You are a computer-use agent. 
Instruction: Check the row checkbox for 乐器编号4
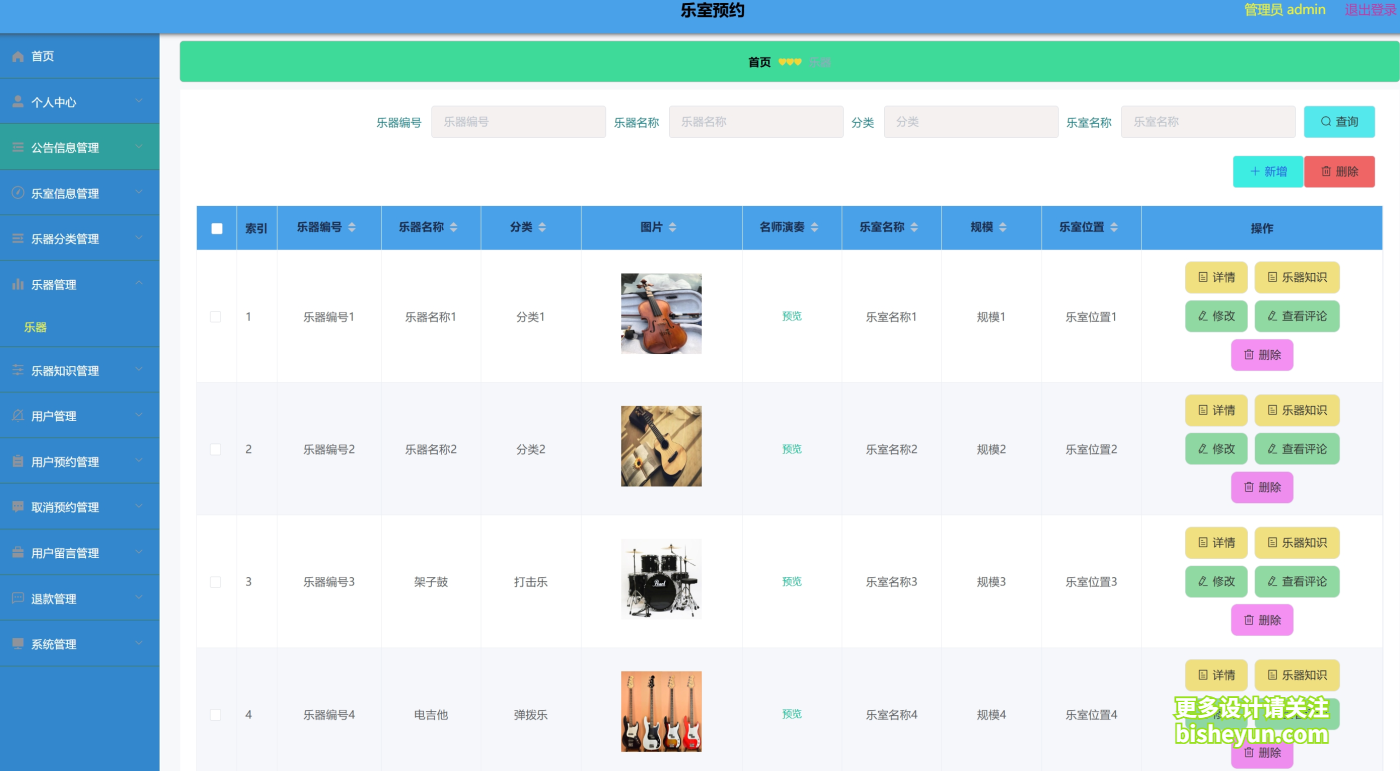pyautogui.click(x=215, y=715)
